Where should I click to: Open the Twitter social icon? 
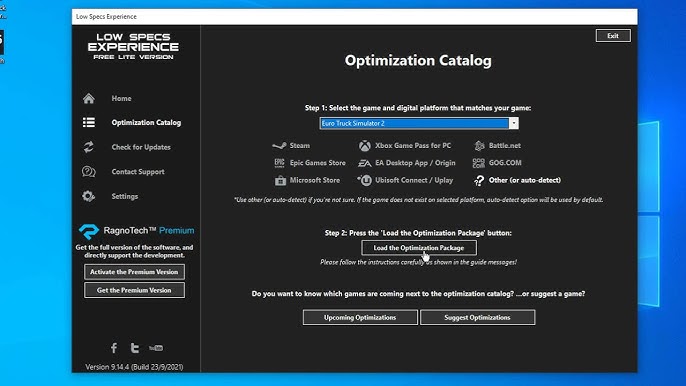135,348
